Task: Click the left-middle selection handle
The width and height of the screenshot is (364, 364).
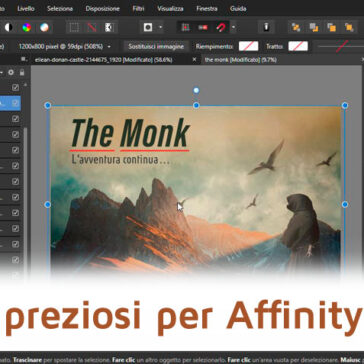Action: pyautogui.click(x=48, y=204)
